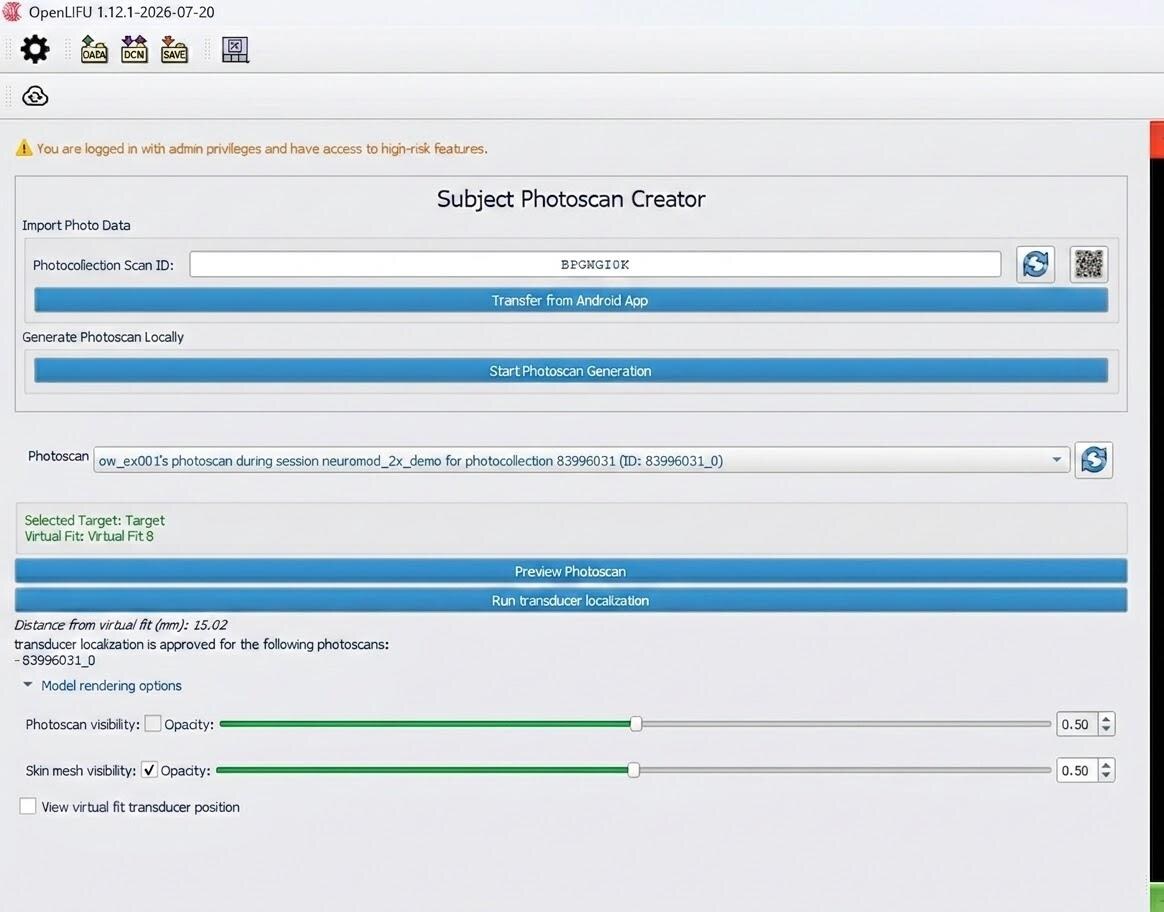Click the admin privileges warning message text

click(x=262, y=148)
